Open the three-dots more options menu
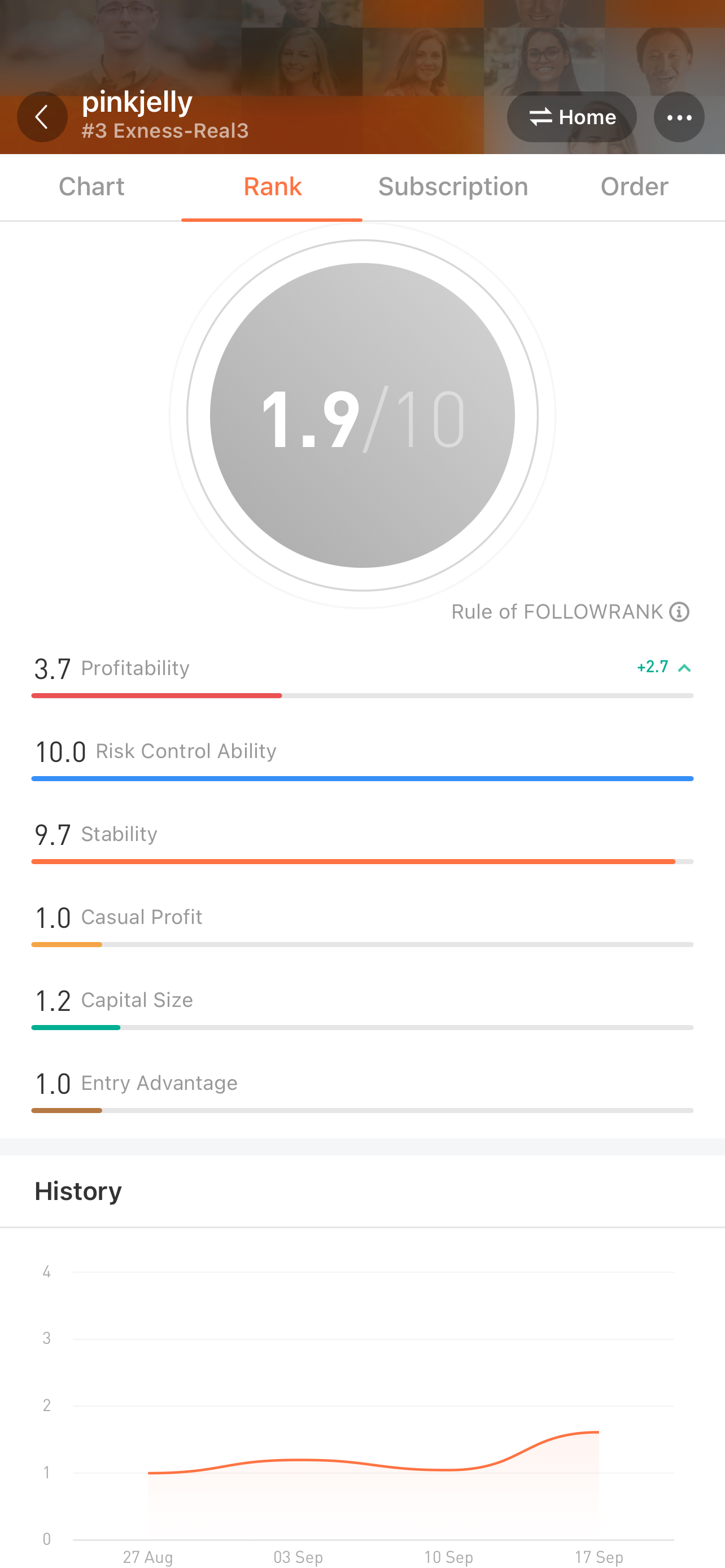The width and height of the screenshot is (725, 1568). 679,117
